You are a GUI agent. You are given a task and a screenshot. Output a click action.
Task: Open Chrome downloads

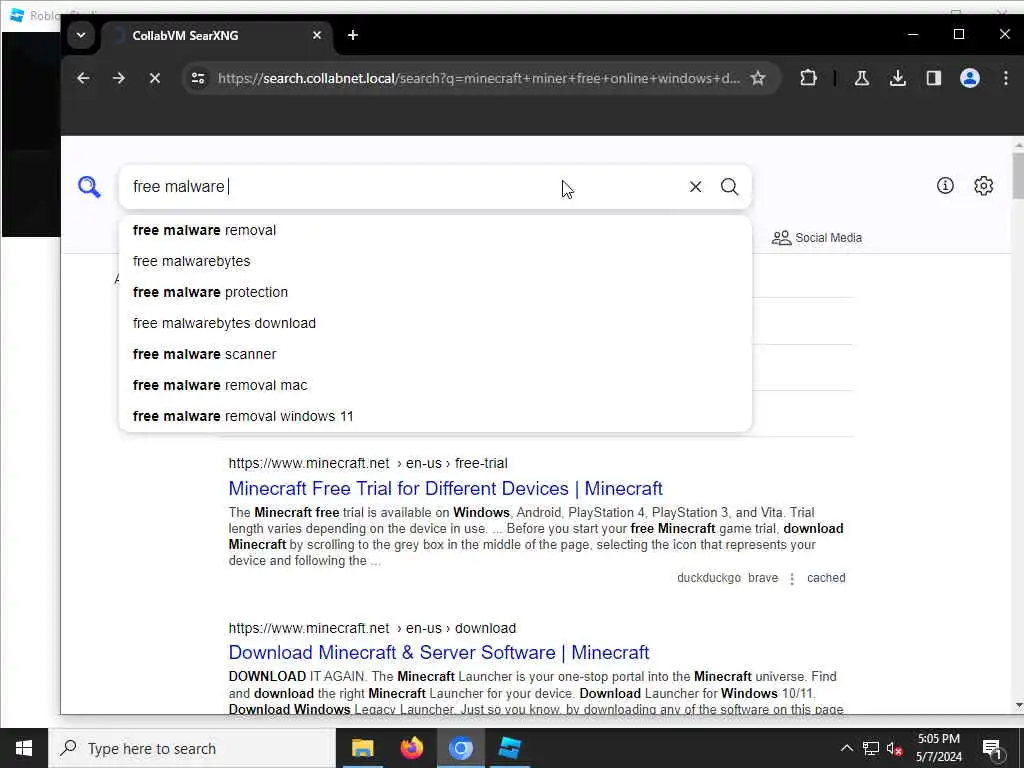coord(898,78)
